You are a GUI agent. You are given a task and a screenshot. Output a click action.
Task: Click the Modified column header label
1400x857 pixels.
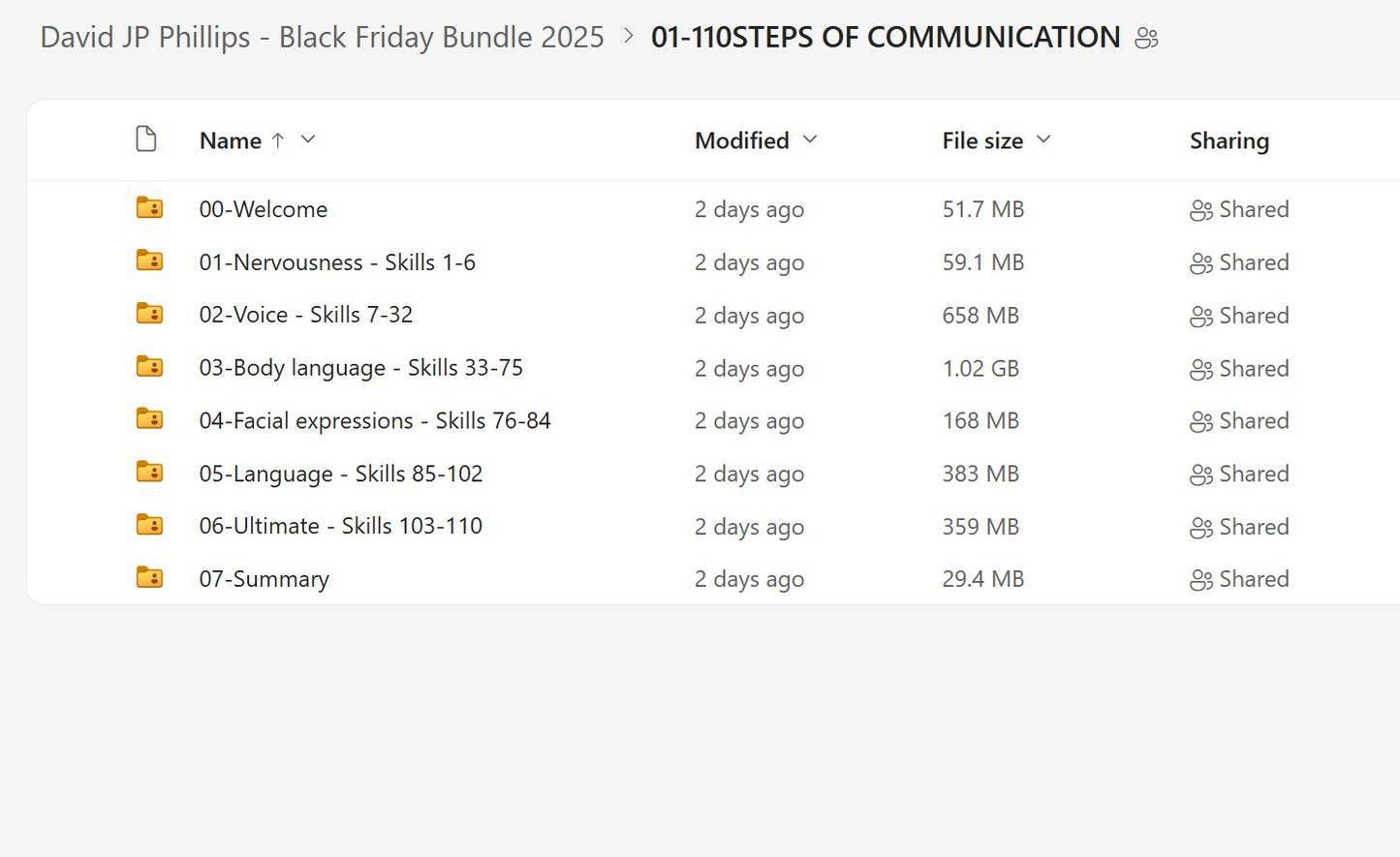pyautogui.click(x=741, y=139)
